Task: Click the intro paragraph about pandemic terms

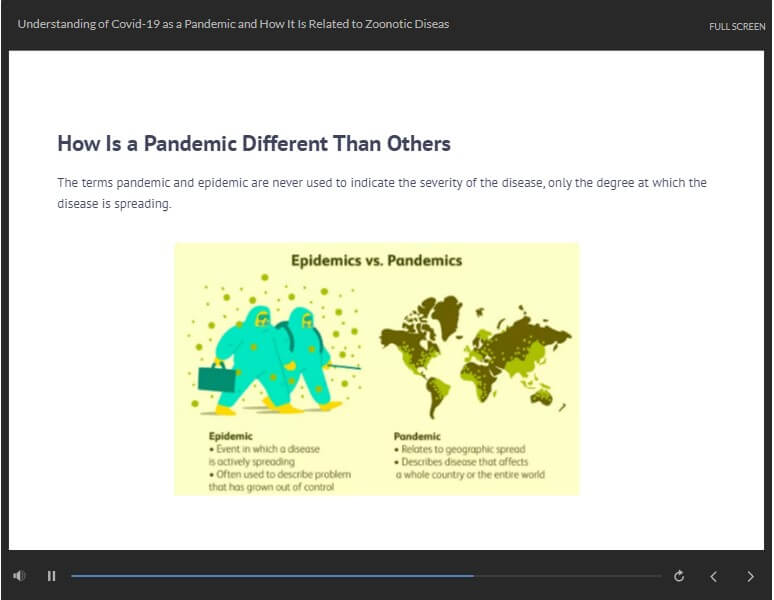Action: tap(382, 193)
